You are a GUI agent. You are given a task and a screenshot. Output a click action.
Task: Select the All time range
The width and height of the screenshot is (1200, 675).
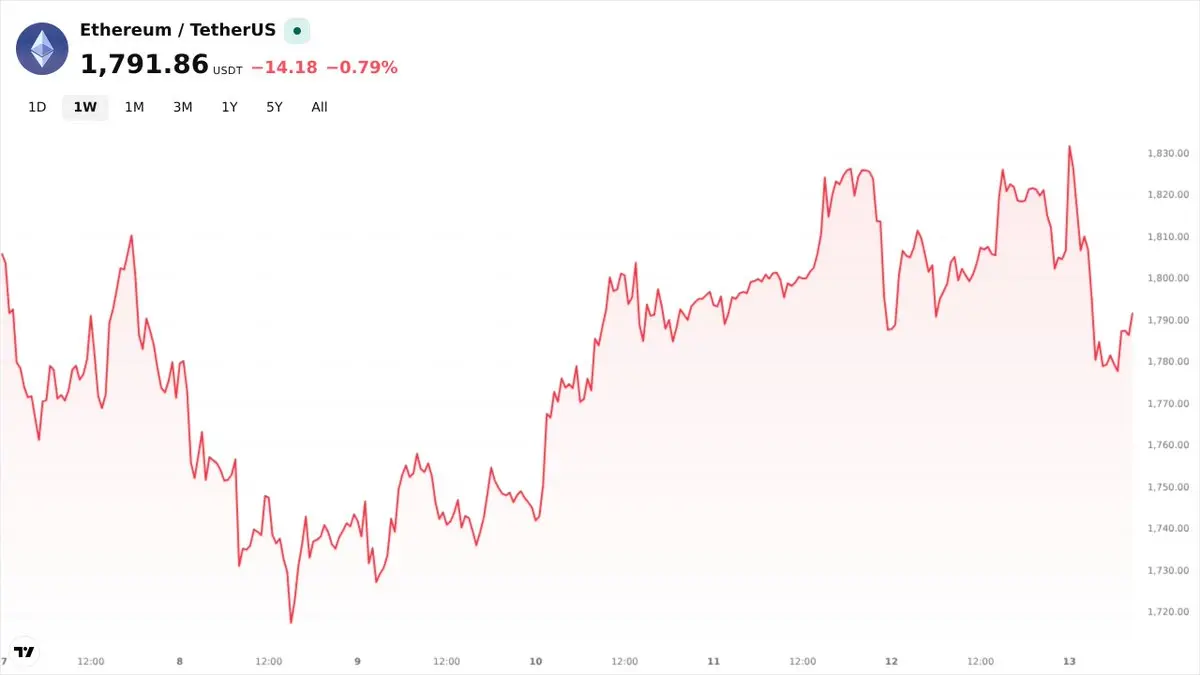[x=319, y=107]
